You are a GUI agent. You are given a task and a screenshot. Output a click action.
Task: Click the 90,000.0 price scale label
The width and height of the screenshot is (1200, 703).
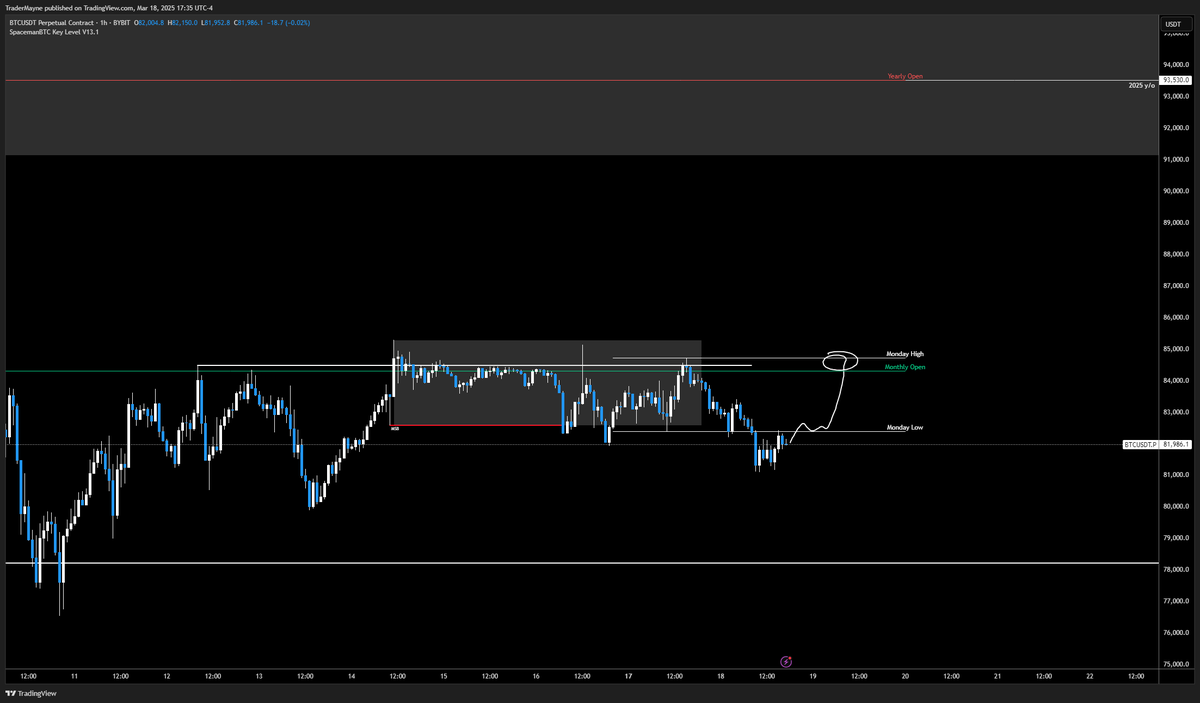point(1175,191)
